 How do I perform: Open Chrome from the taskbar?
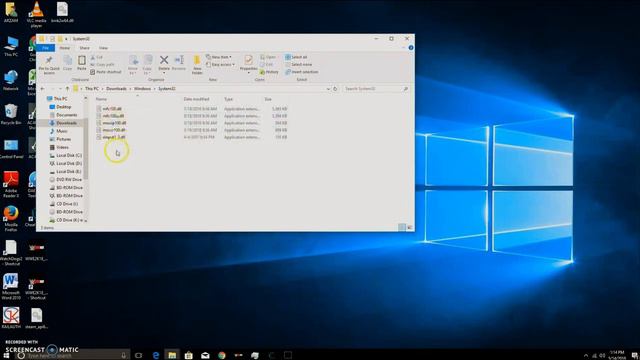(x=222, y=355)
